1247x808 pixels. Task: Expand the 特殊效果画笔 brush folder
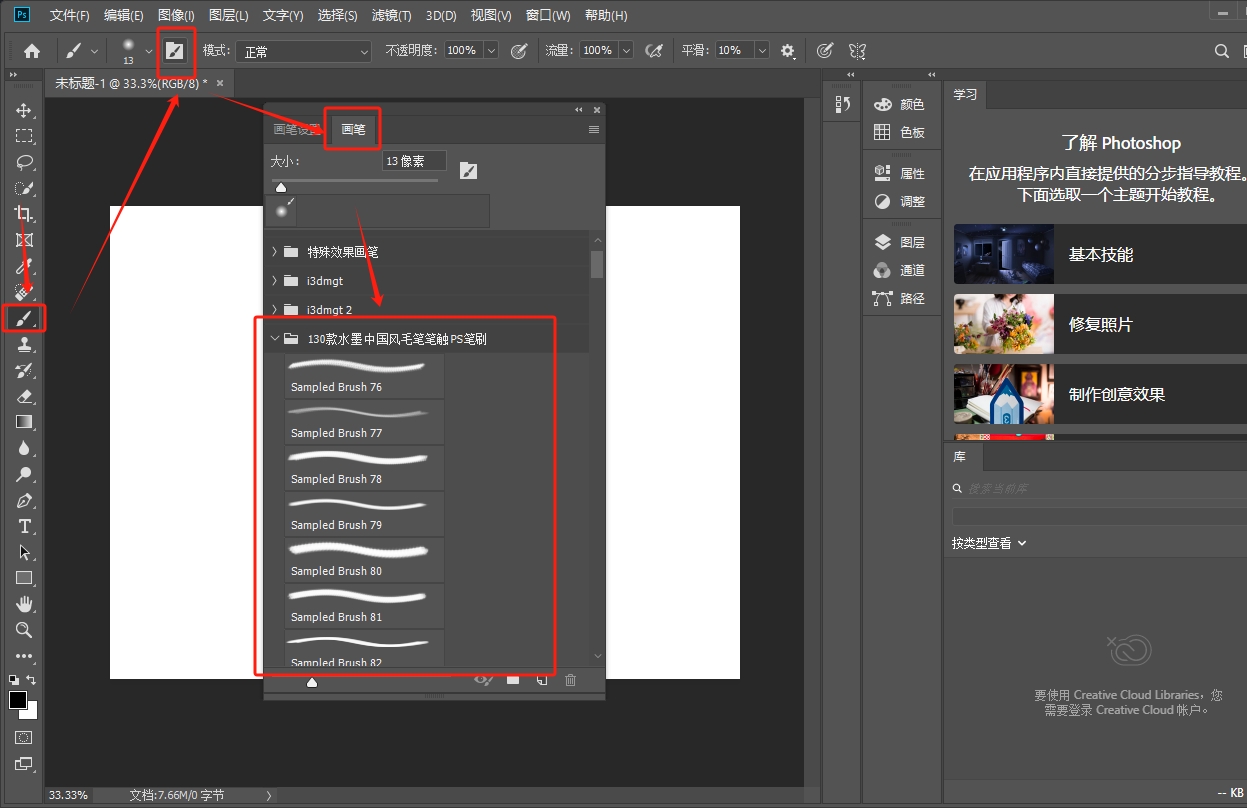(275, 251)
